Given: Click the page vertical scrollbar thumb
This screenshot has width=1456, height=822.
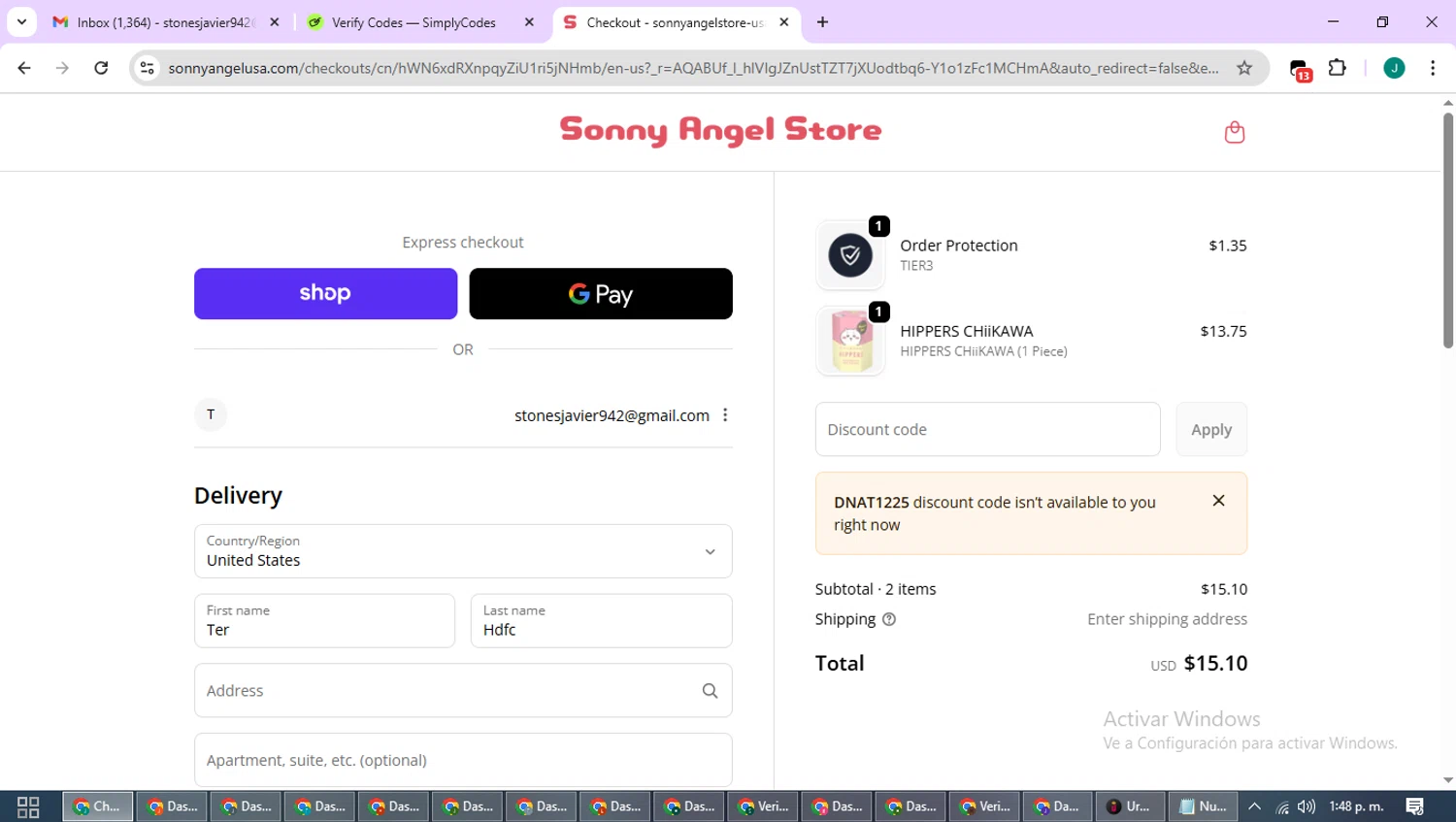Looking at the screenshot, I should pos(1448,230).
